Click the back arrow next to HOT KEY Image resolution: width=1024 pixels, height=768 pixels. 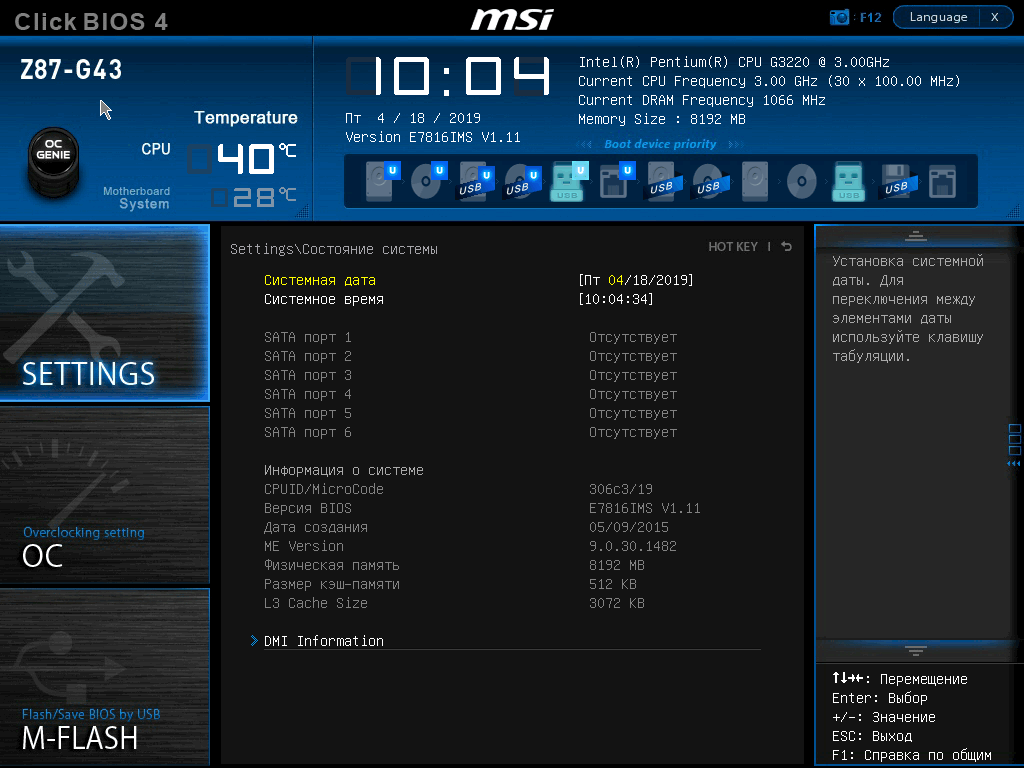(x=787, y=246)
